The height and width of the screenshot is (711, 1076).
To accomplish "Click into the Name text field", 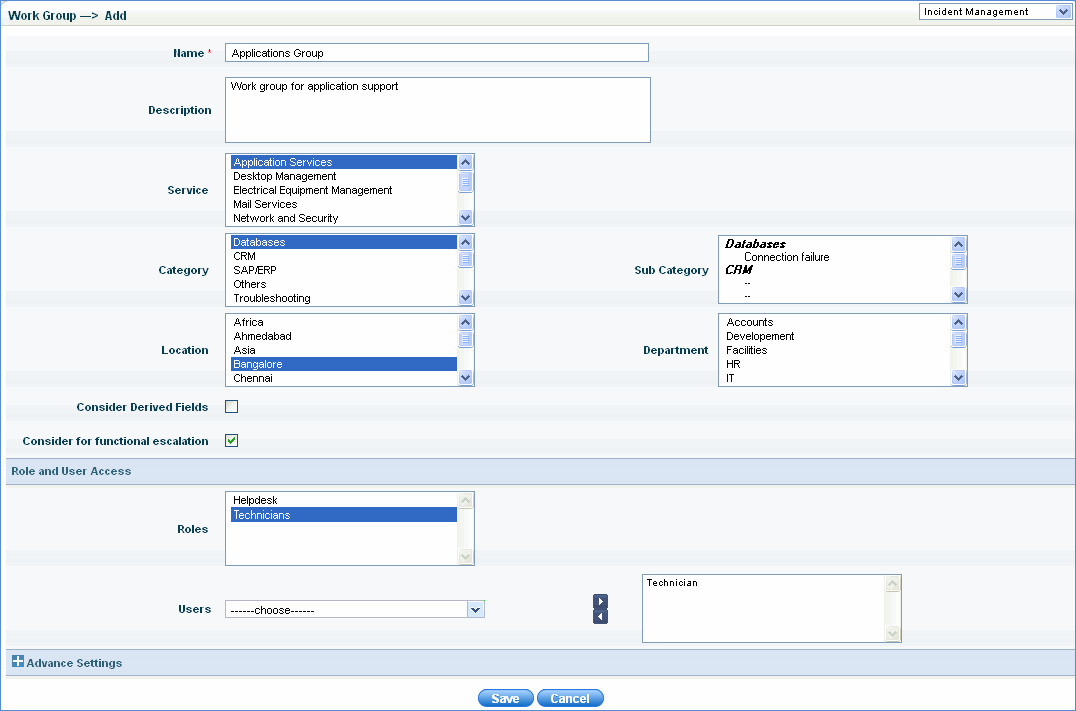I will [x=436, y=53].
